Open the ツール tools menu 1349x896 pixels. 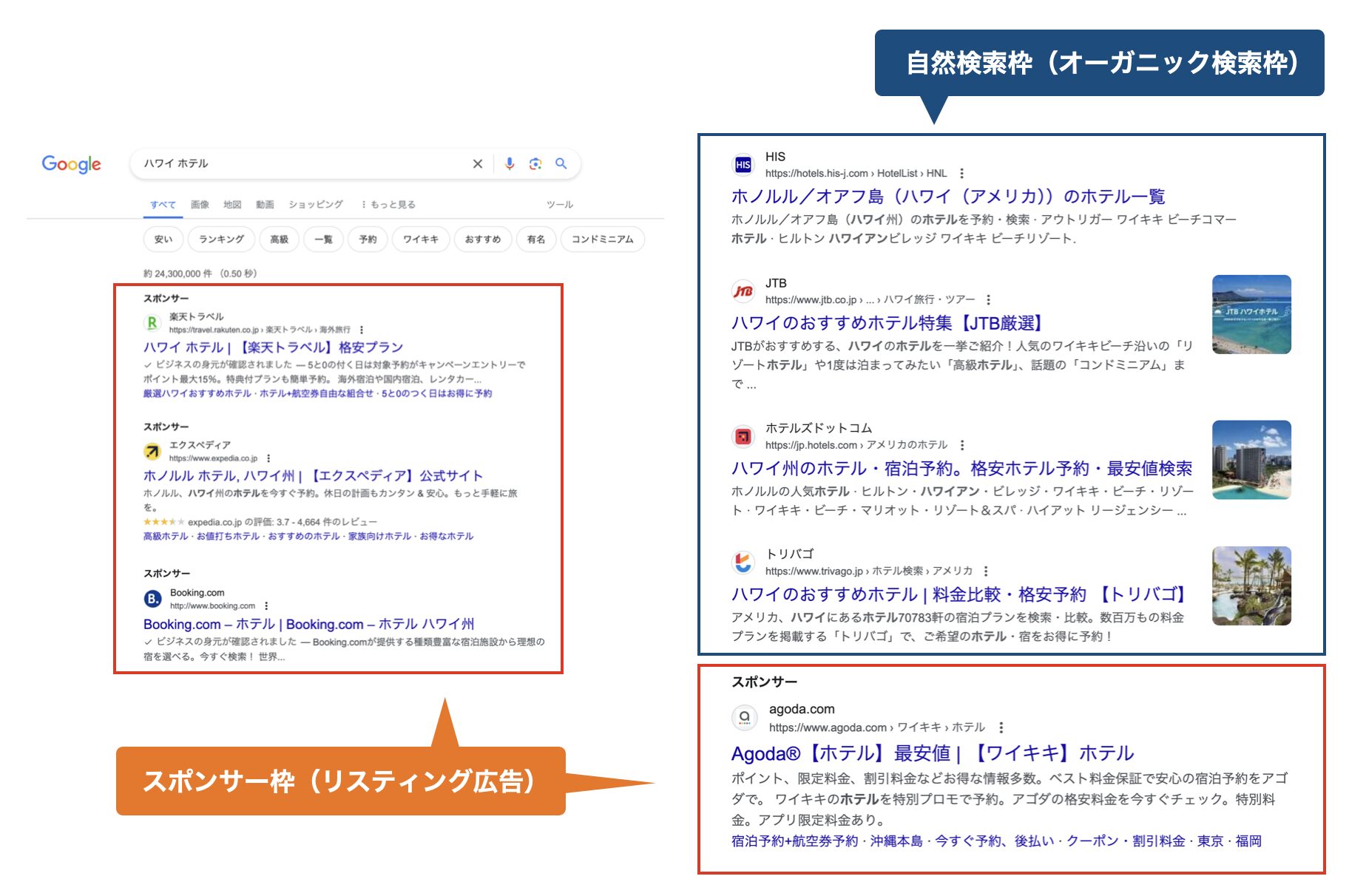point(559,204)
